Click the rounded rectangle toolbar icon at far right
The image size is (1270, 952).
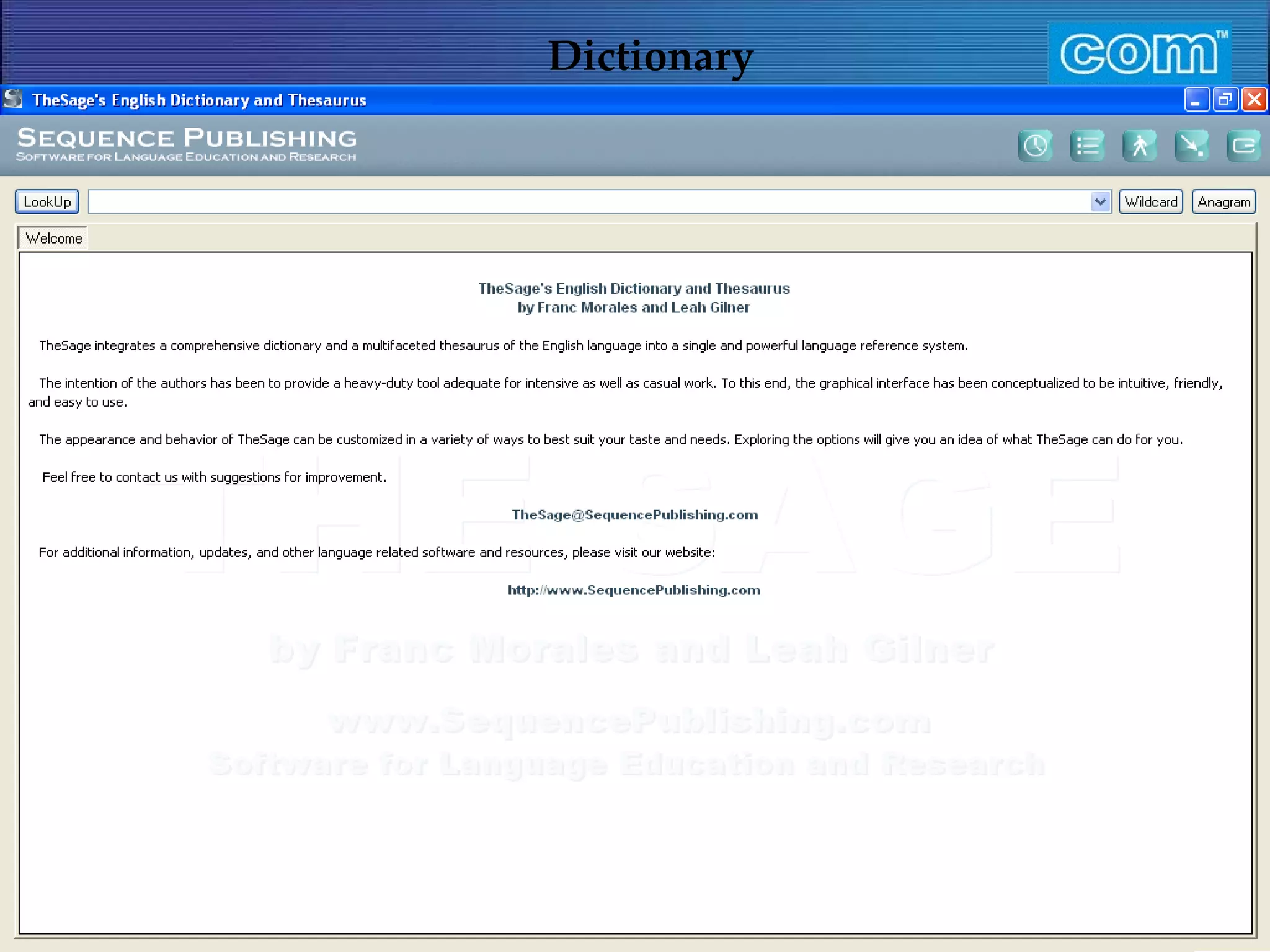(1244, 146)
